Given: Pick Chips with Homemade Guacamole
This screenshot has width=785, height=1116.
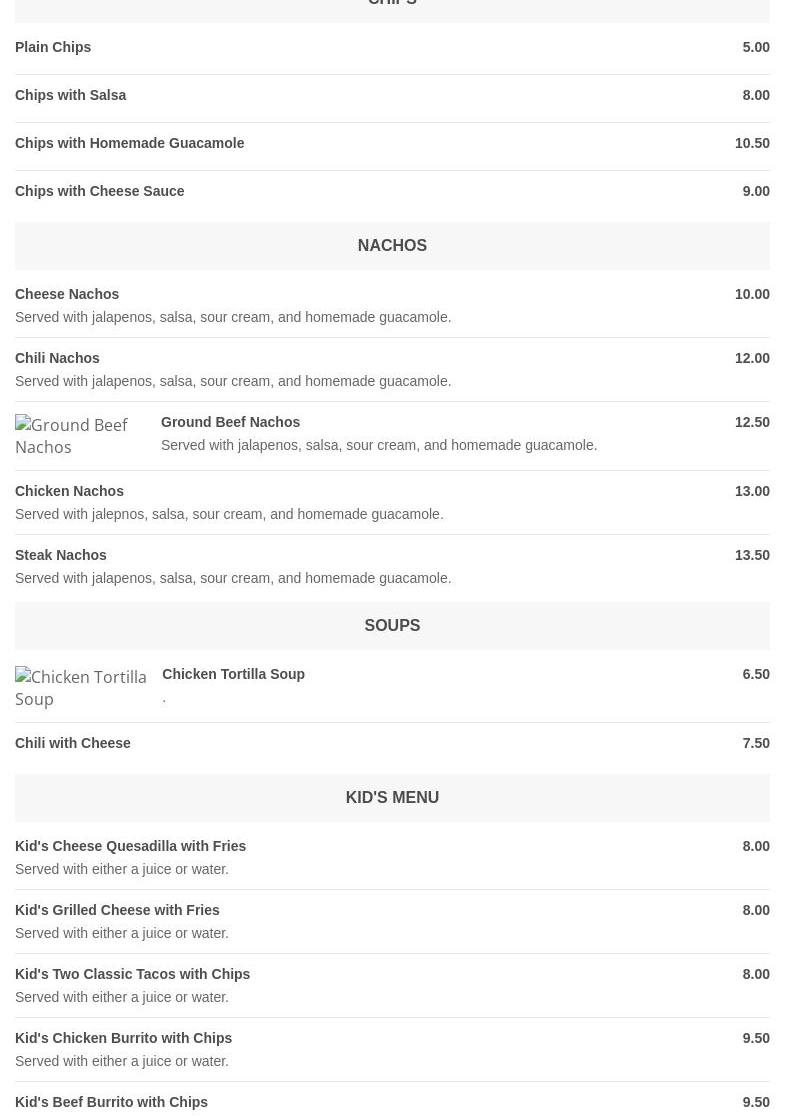Looking at the screenshot, I should point(130,143).
